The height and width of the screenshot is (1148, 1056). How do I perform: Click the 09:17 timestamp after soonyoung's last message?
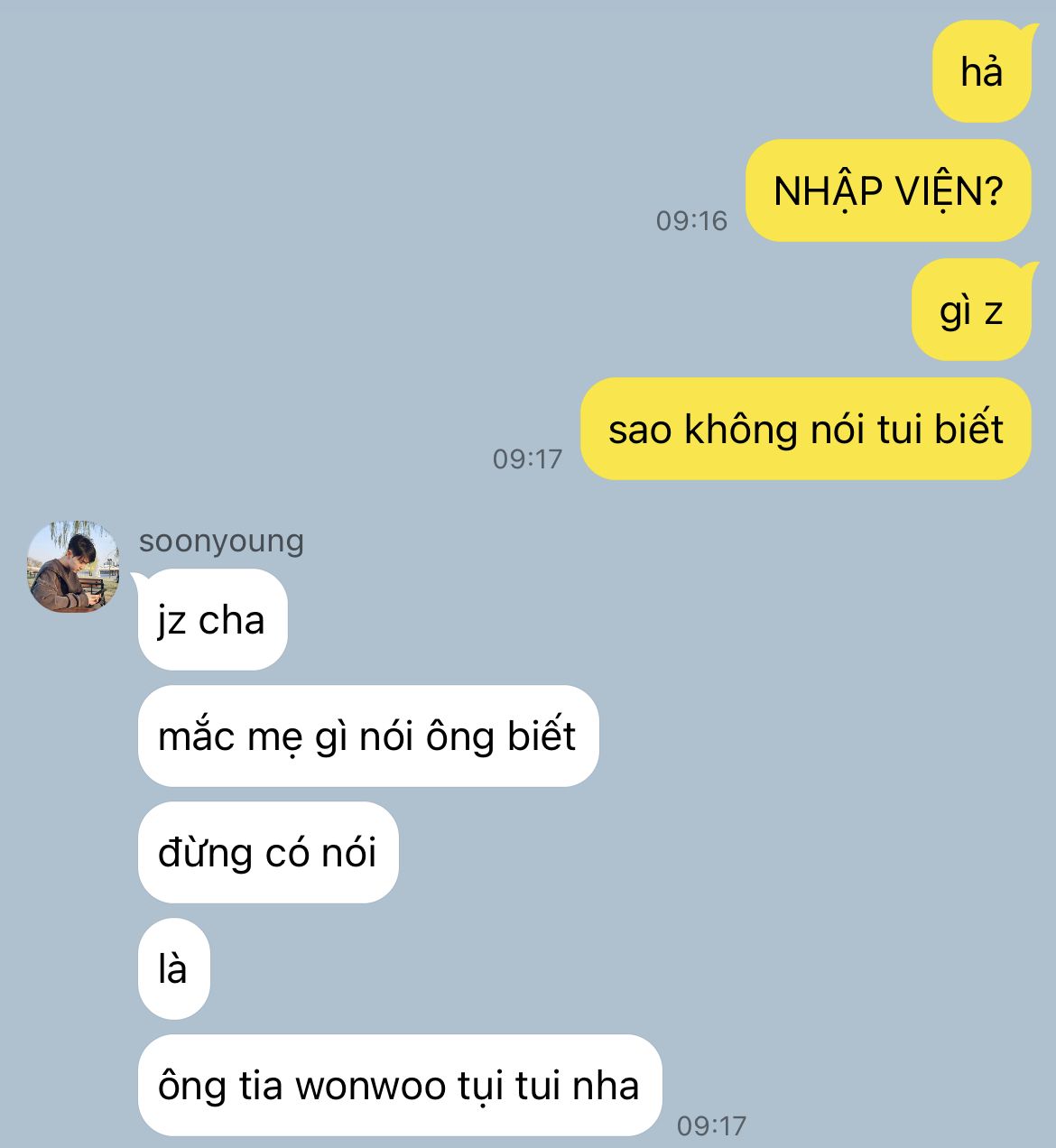pyautogui.click(x=712, y=1125)
